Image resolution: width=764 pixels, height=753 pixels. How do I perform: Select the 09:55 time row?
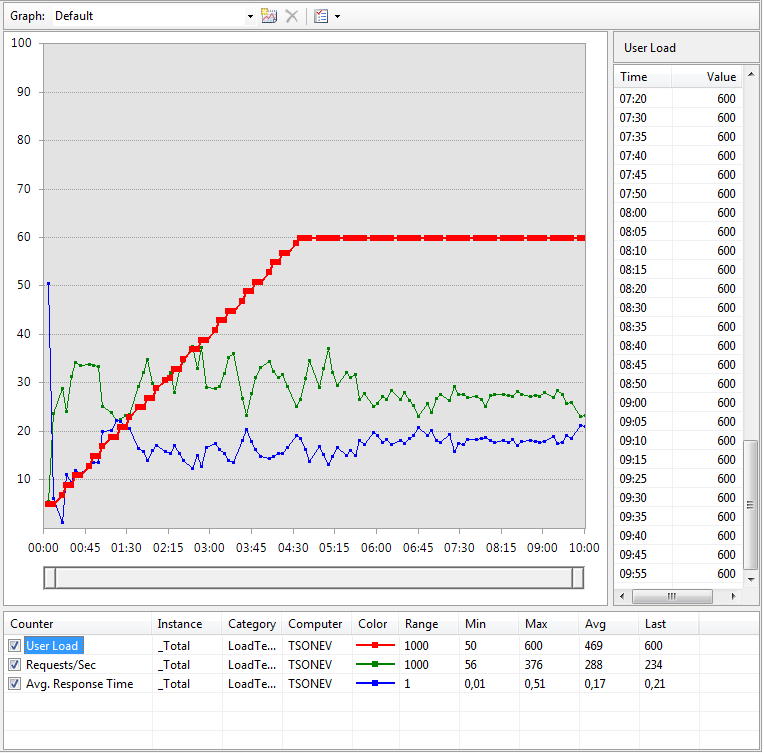click(678, 574)
